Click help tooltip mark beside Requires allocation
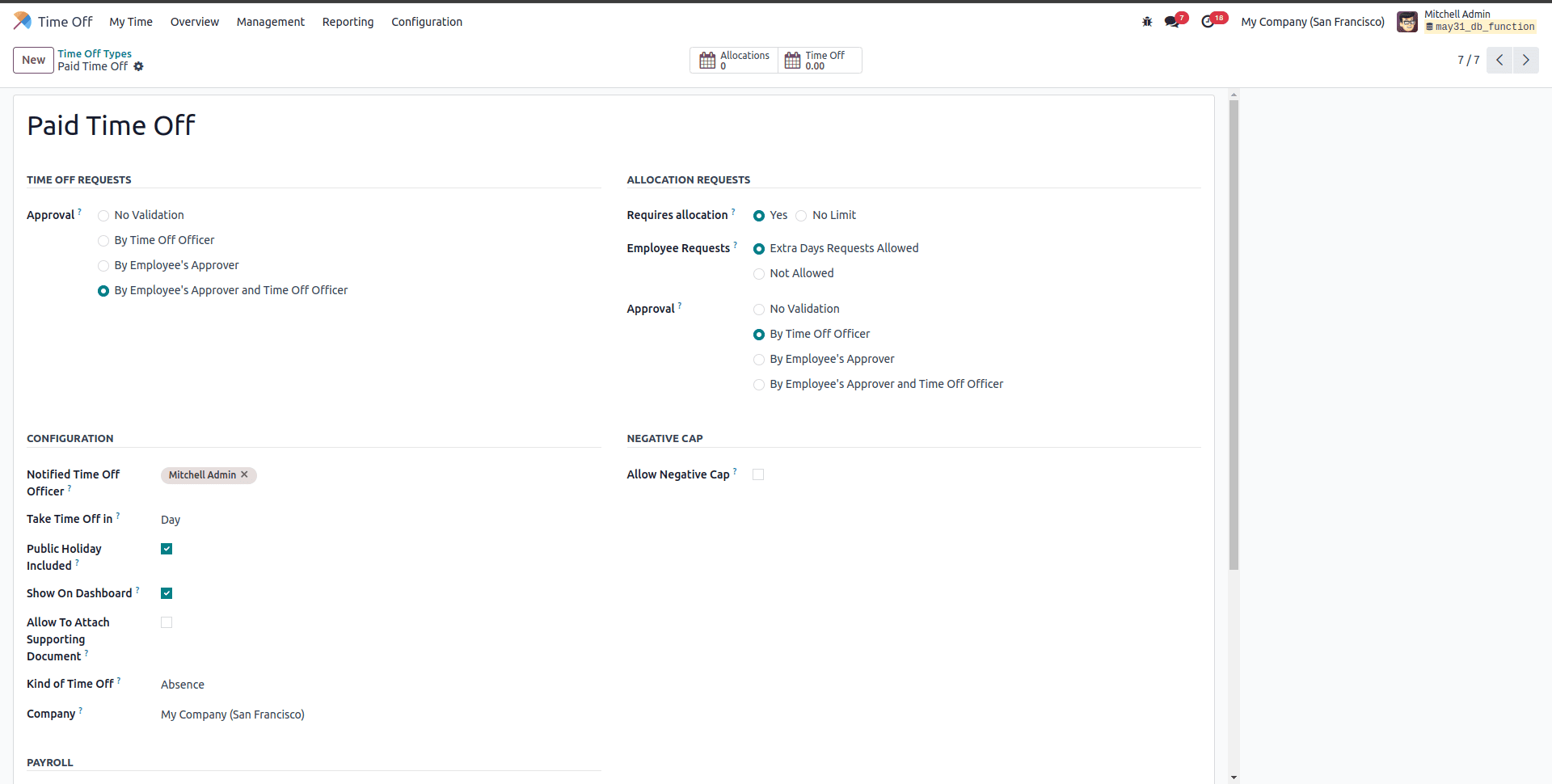Screen dimensions: 1552x784 tap(733, 212)
